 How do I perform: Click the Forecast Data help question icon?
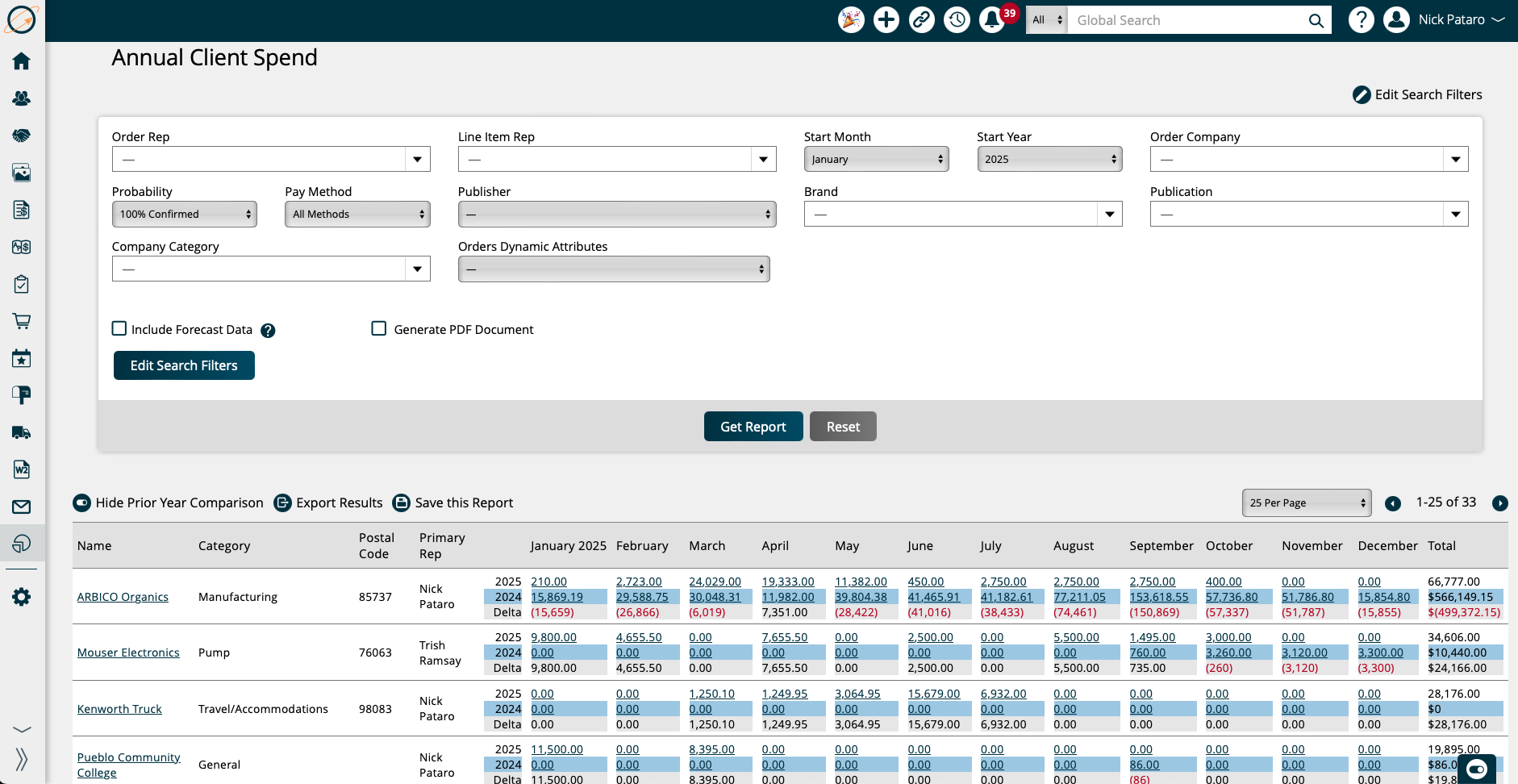pyautogui.click(x=269, y=331)
